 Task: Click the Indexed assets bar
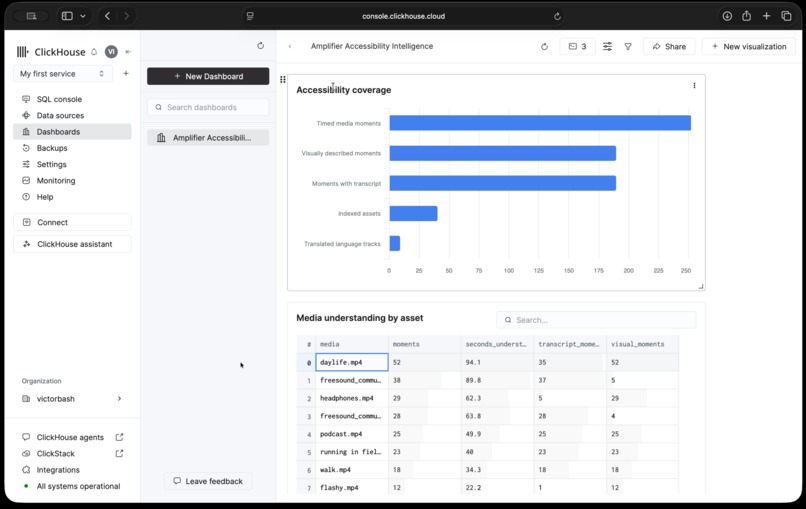[413, 213]
